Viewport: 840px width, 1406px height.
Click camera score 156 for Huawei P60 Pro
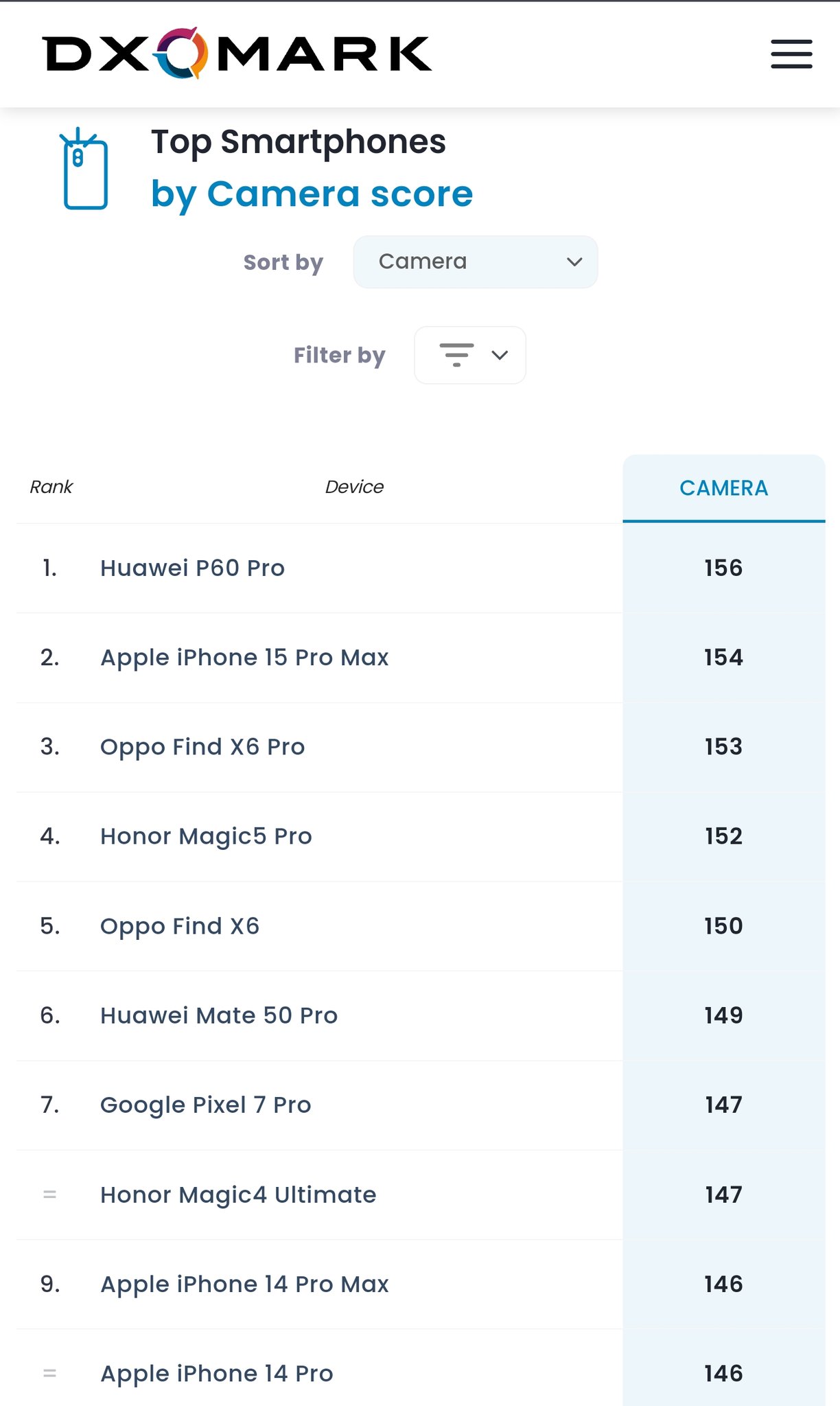(723, 568)
